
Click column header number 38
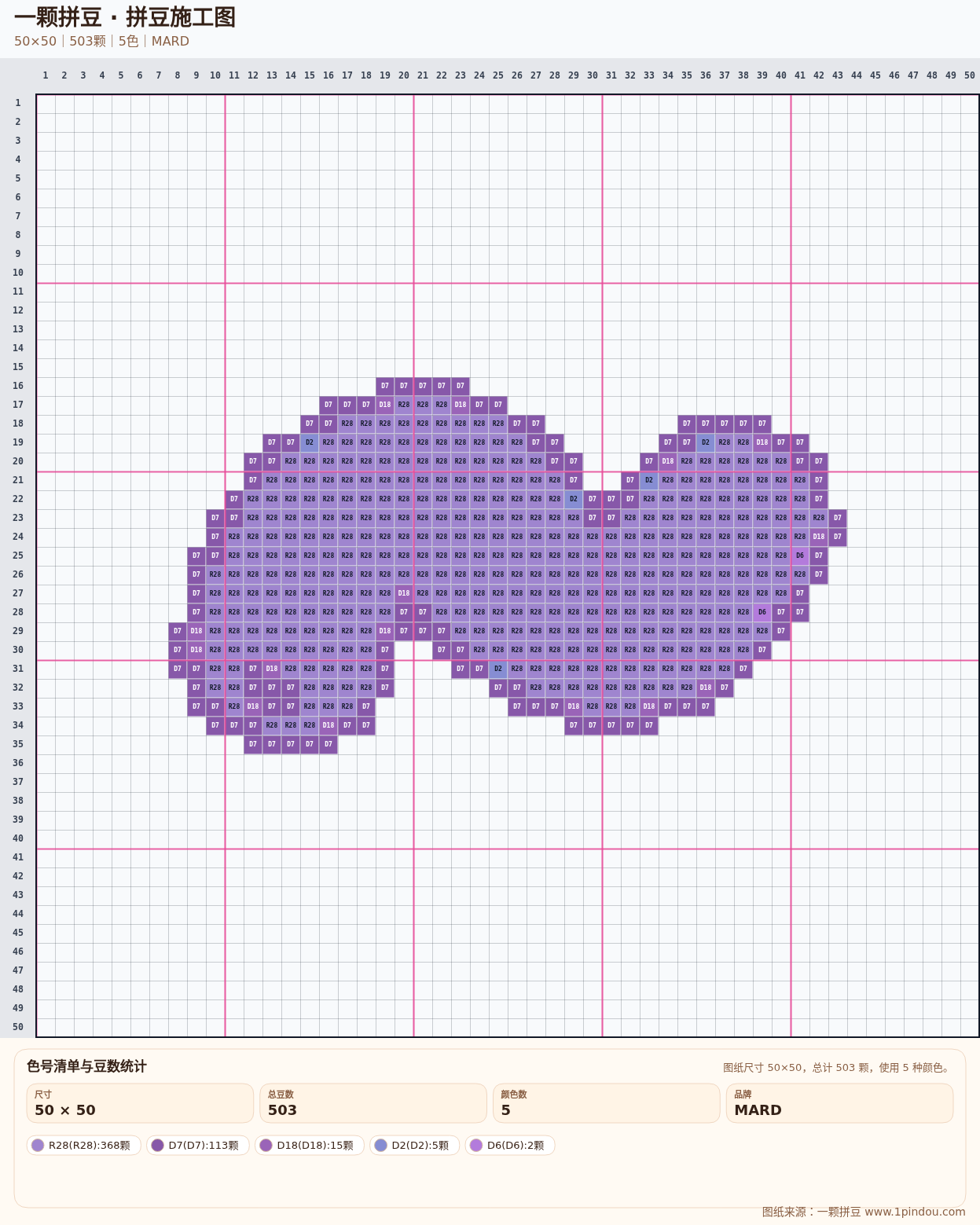click(x=743, y=75)
